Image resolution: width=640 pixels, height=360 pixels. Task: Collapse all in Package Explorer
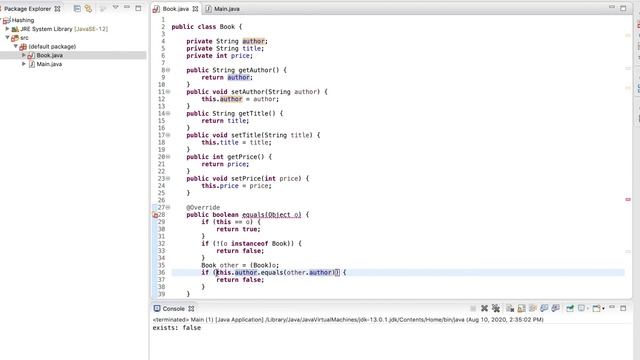(x=77, y=8)
